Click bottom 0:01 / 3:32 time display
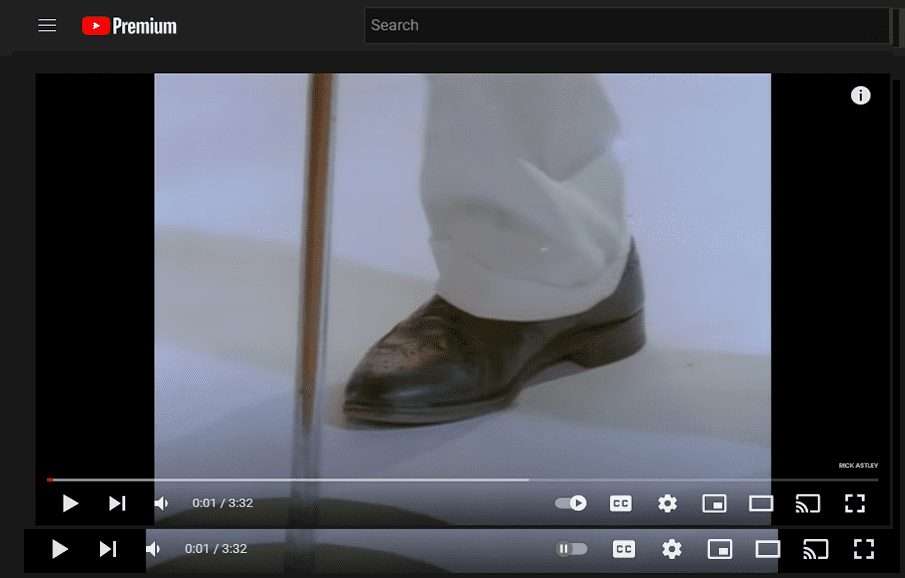The width and height of the screenshot is (905, 578). pos(216,549)
